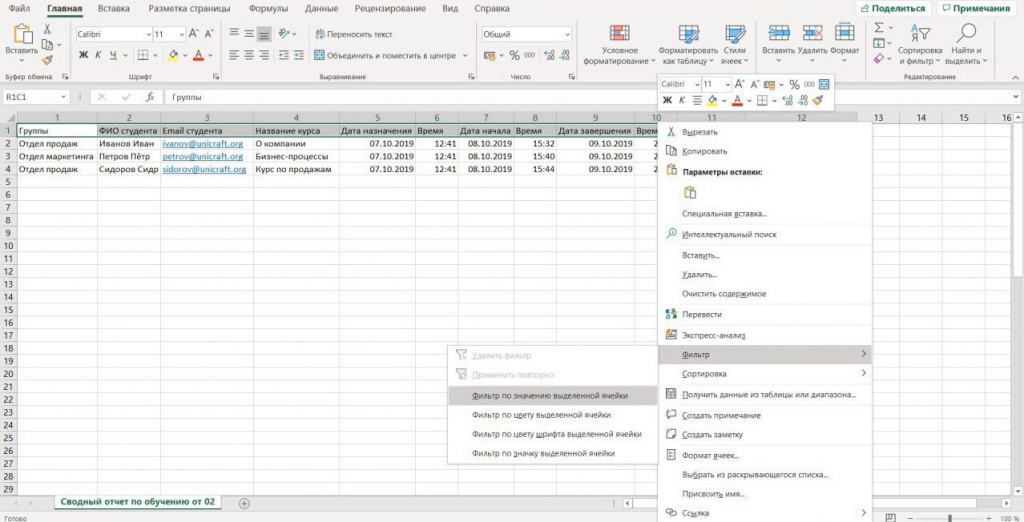Click the Примечания button

coord(977,8)
